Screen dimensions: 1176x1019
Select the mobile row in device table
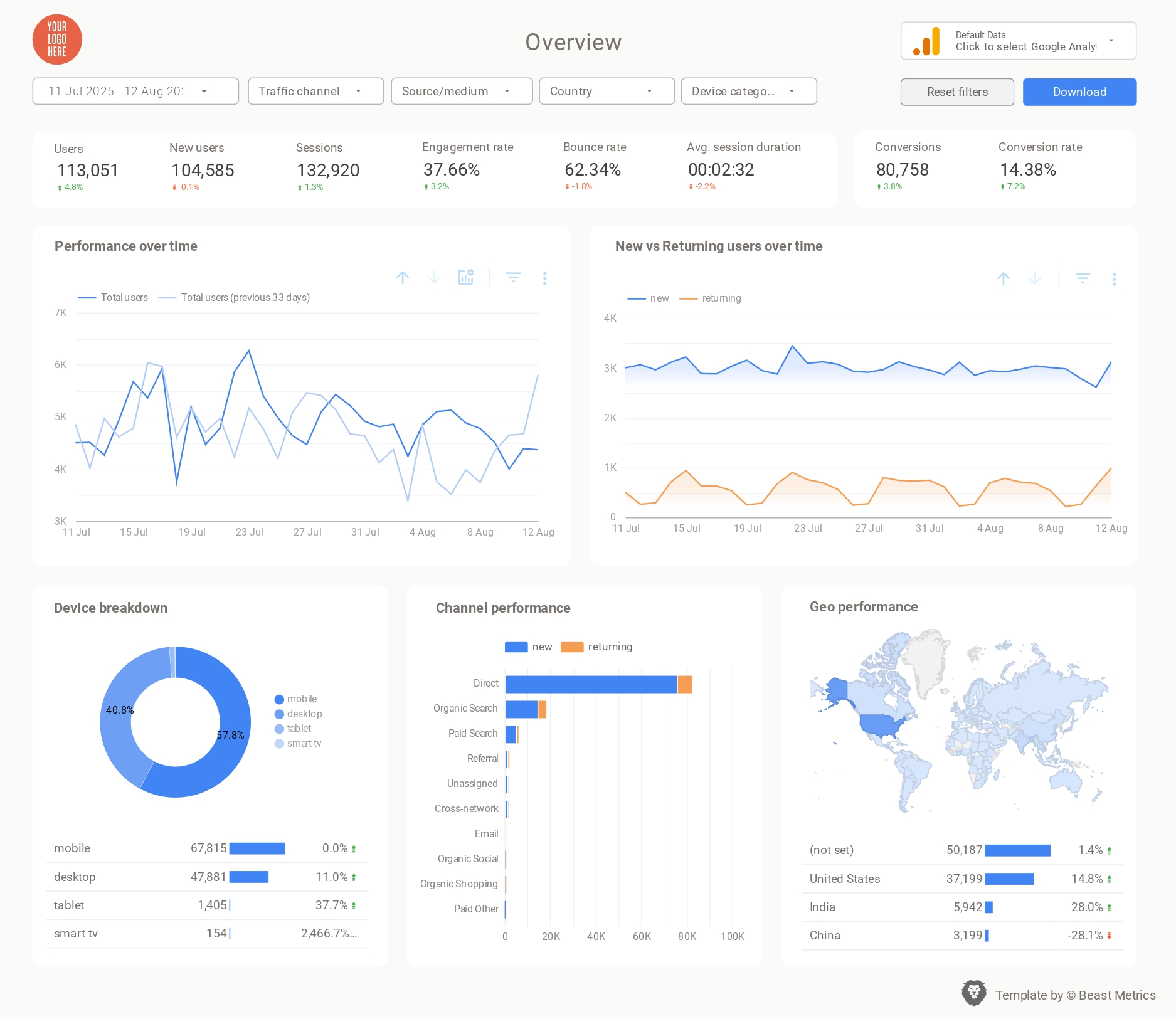207,848
